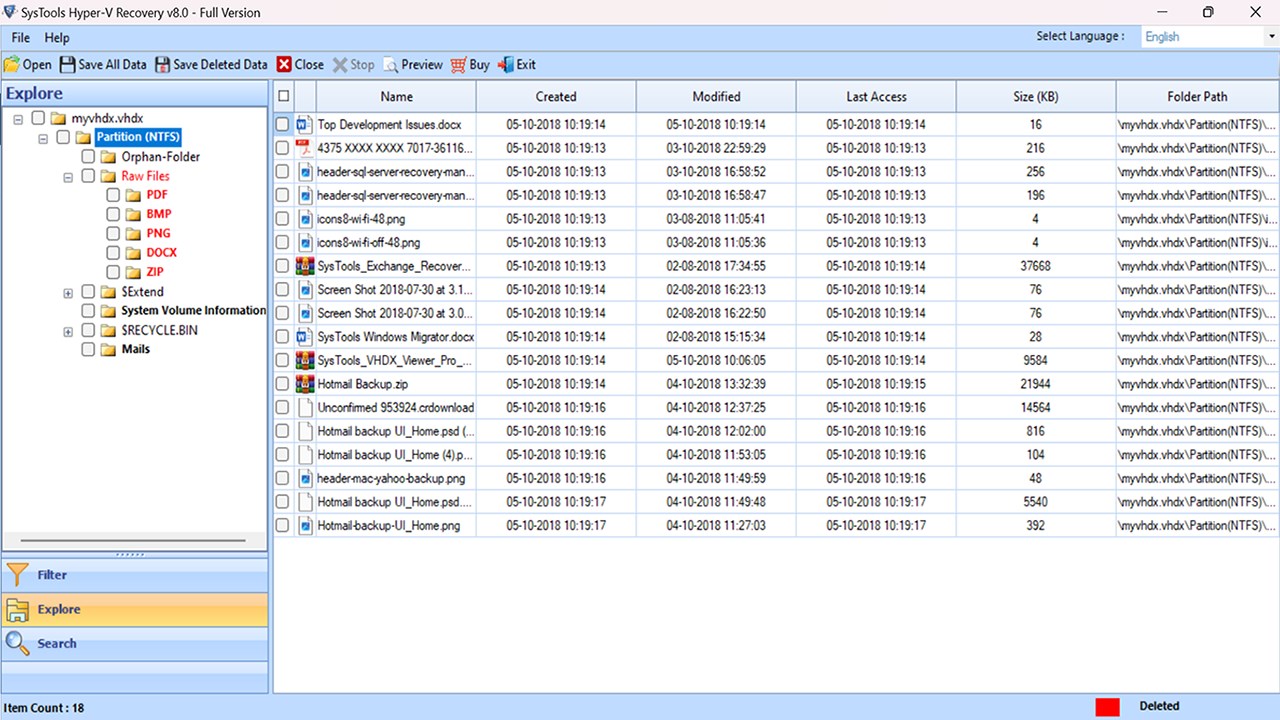Click the folder icon of myvhdx.vhdx
The width and height of the screenshot is (1280, 720).
pyautogui.click(x=59, y=118)
